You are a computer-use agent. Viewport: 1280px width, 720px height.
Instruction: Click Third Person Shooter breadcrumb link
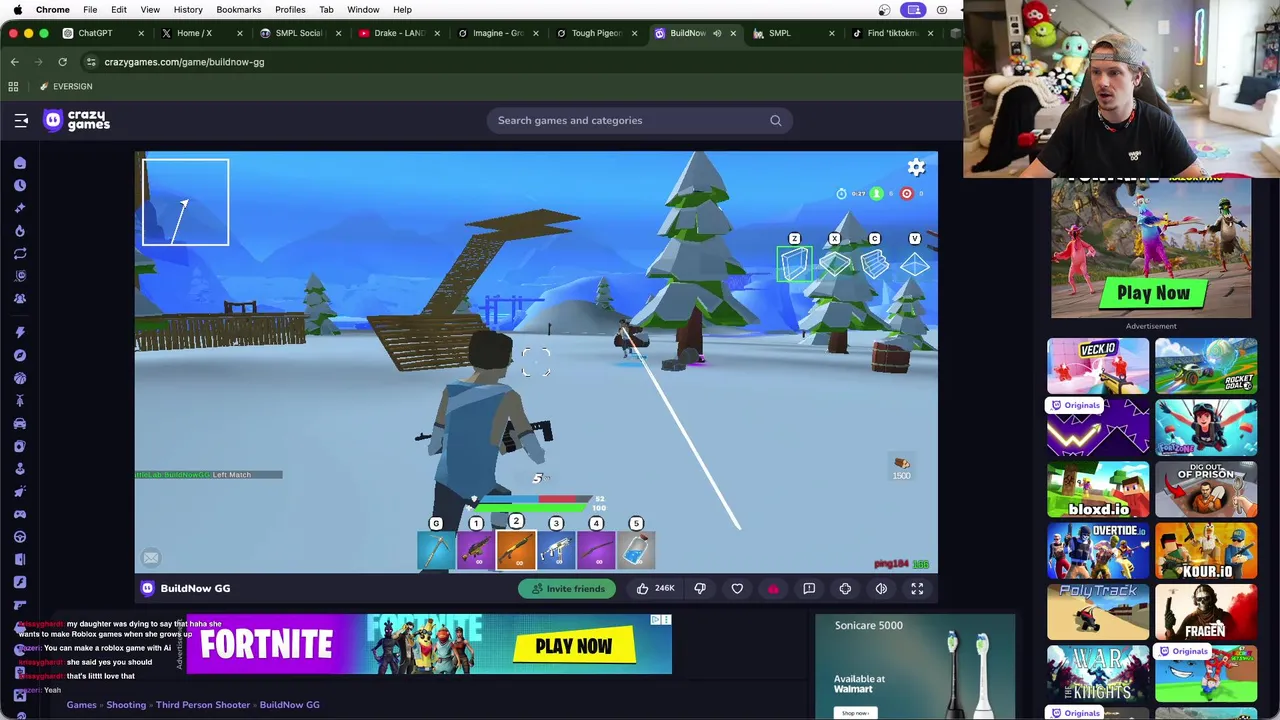pyautogui.click(x=202, y=705)
